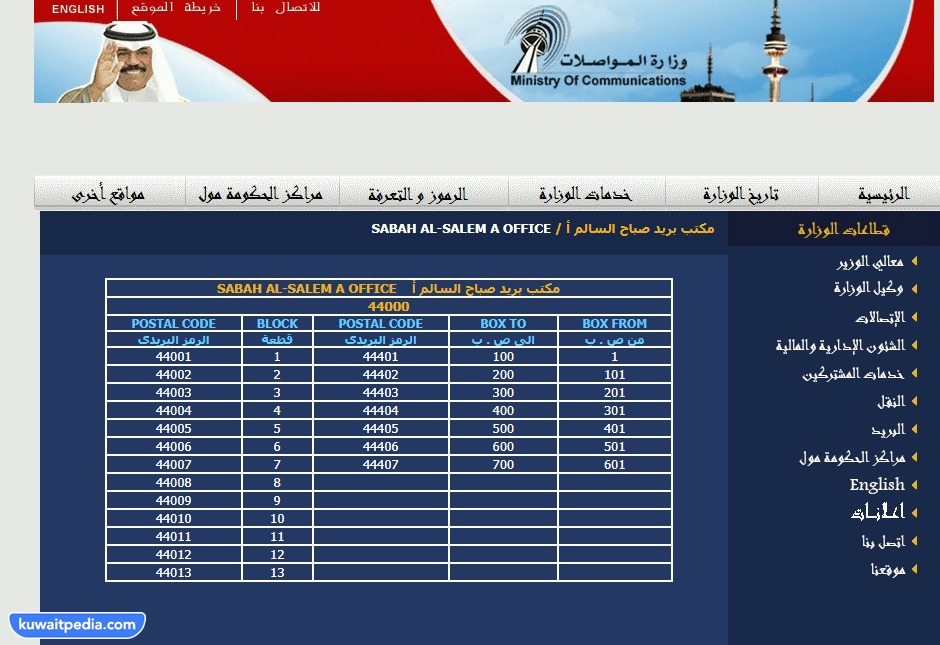Click the box-to value 700
Screen dimensions: 940x645
pos(503,465)
